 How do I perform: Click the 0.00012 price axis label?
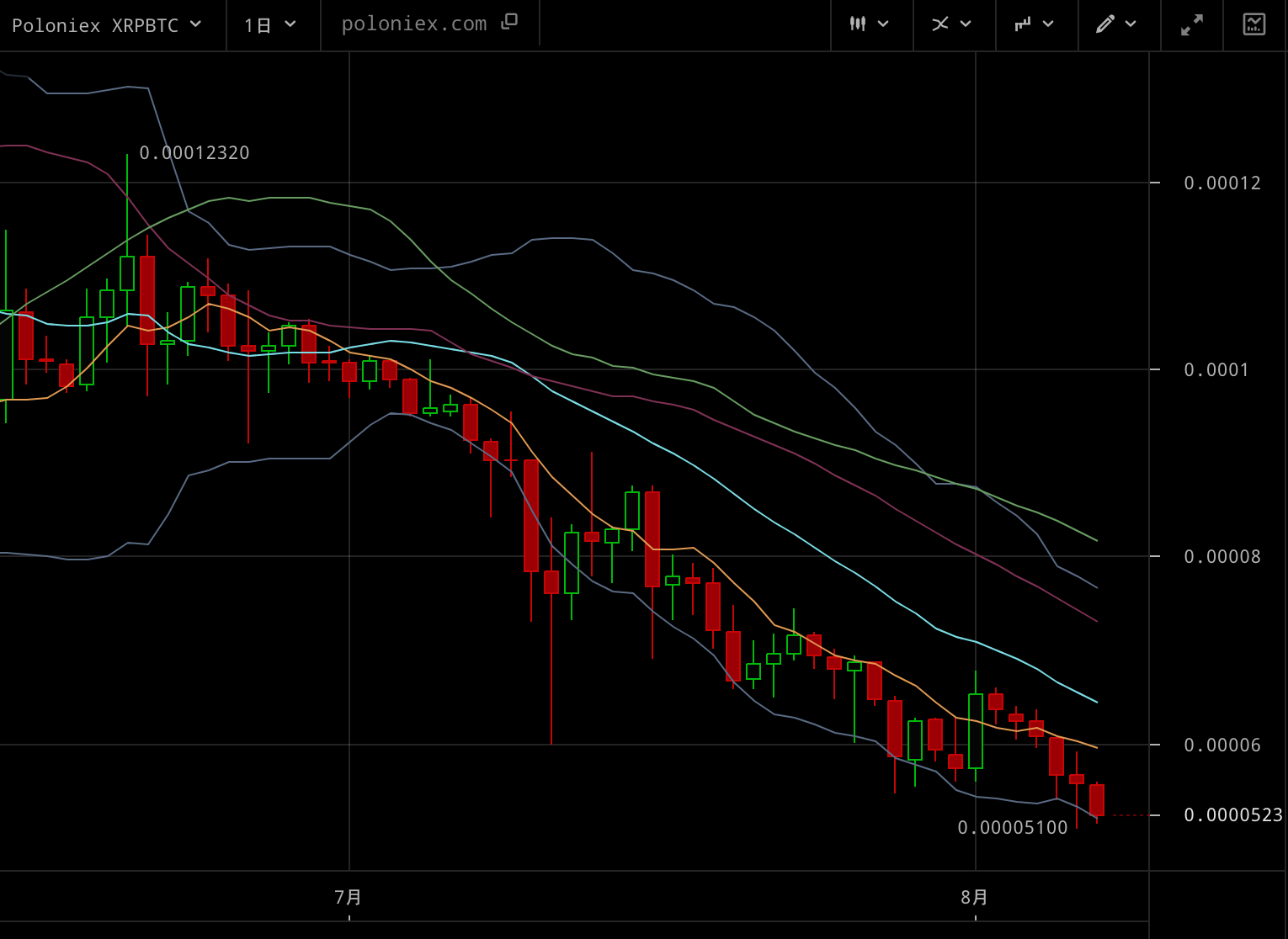coord(1222,183)
